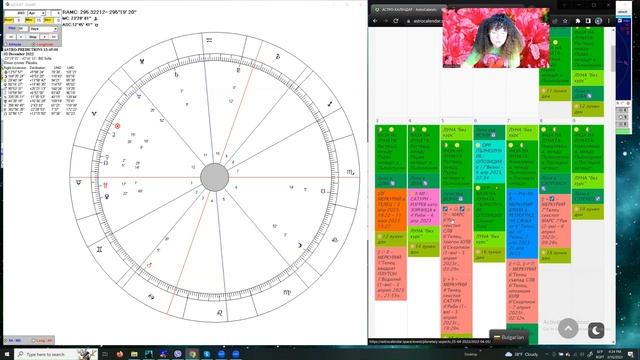Open weather widget showing Cloudy
Viewport: 640px width, 360px height.
pyautogui.click(x=521, y=354)
